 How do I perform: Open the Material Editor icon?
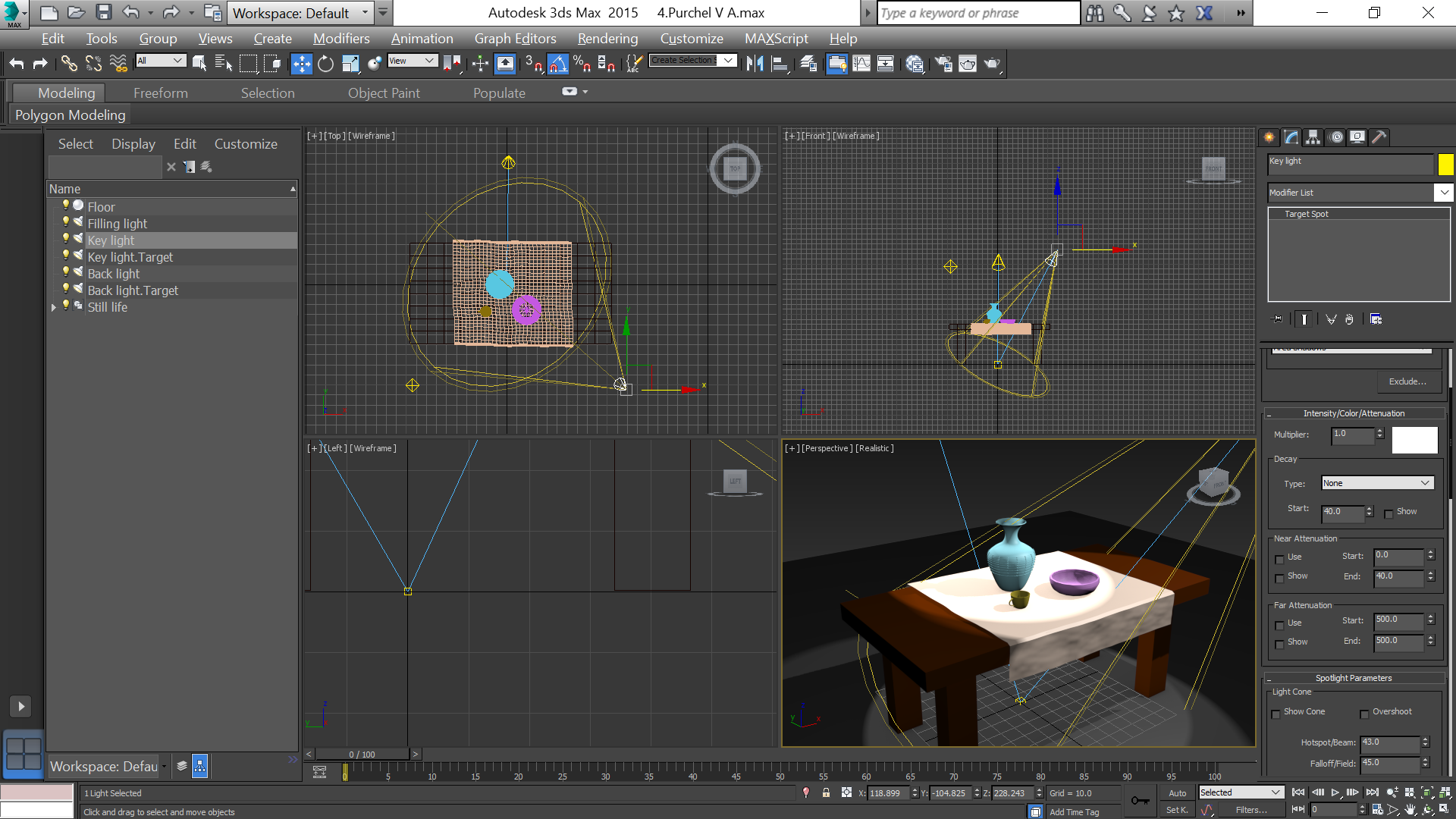pyautogui.click(x=914, y=64)
